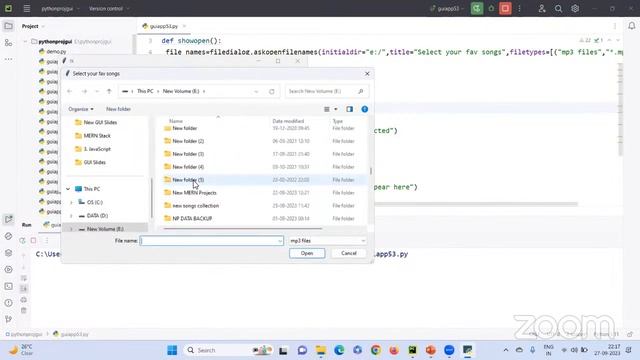Click the New folder button in file dialog
Screen dimensions: 640x360
point(118,109)
